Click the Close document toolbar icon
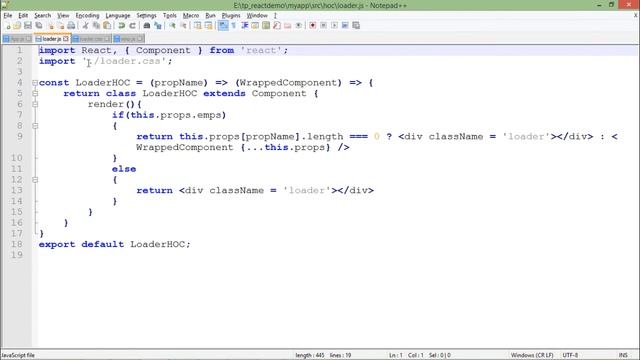The height and width of the screenshot is (360, 640). coord(50,26)
